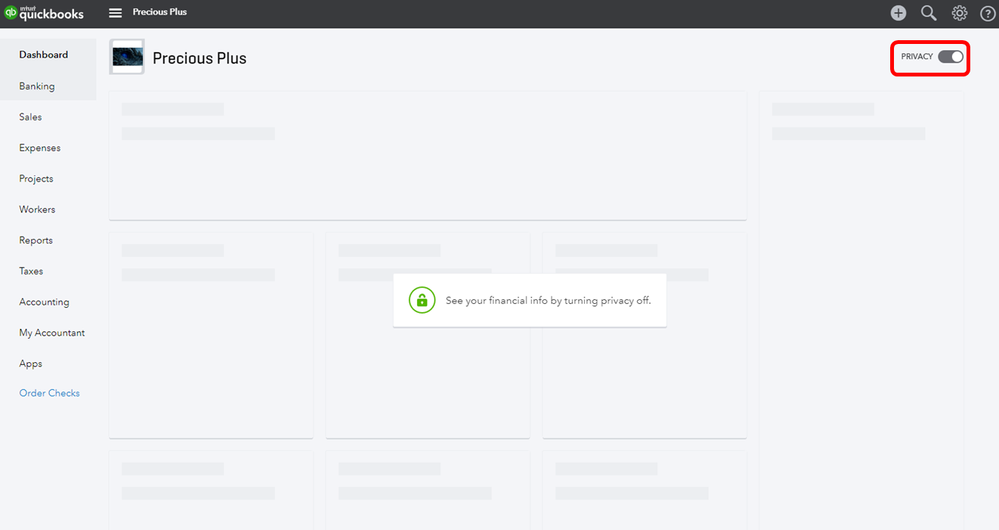
Task: Open the Taxes section
Action: coord(31,271)
